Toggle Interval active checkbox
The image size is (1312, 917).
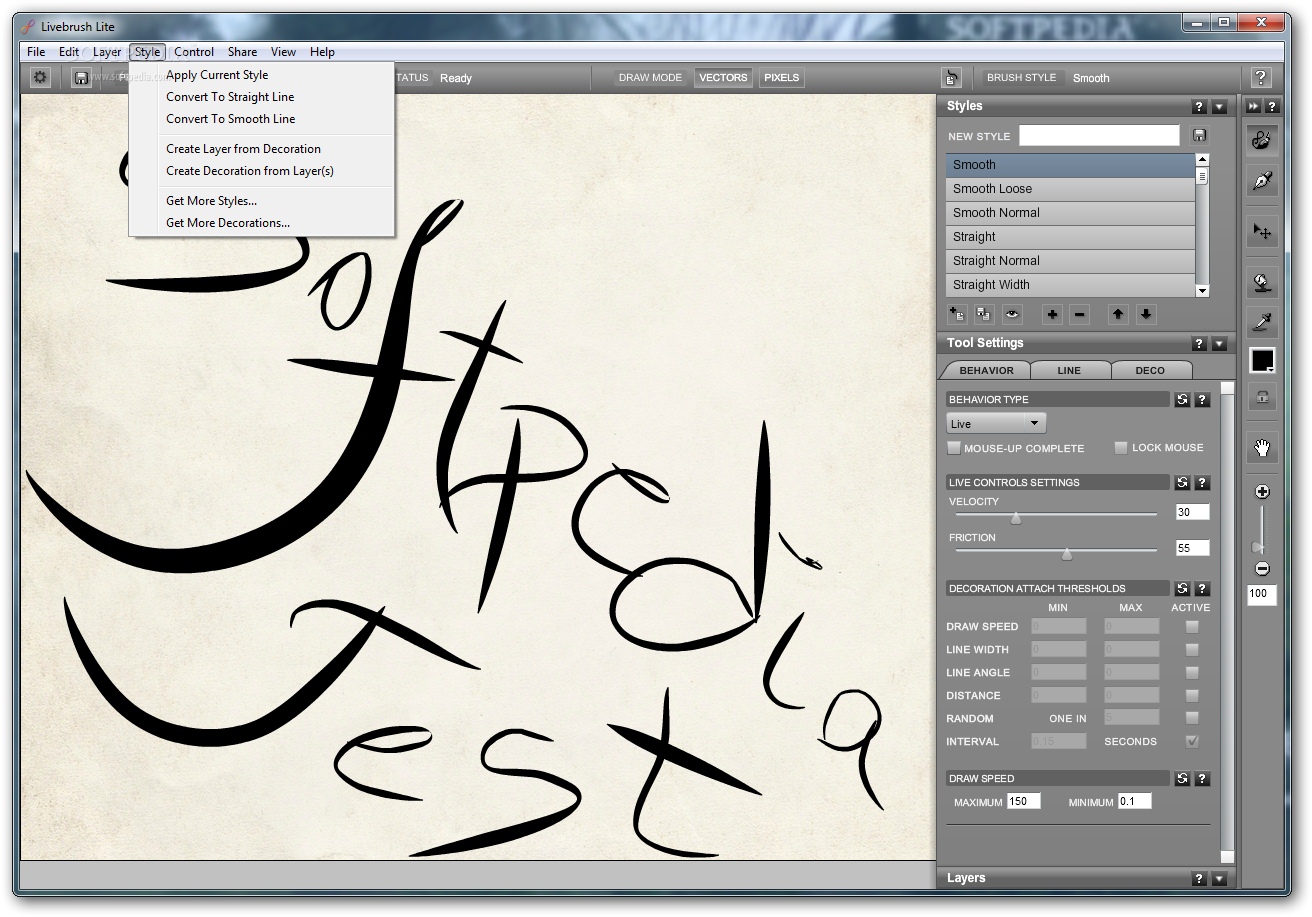tap(1191, 742)
